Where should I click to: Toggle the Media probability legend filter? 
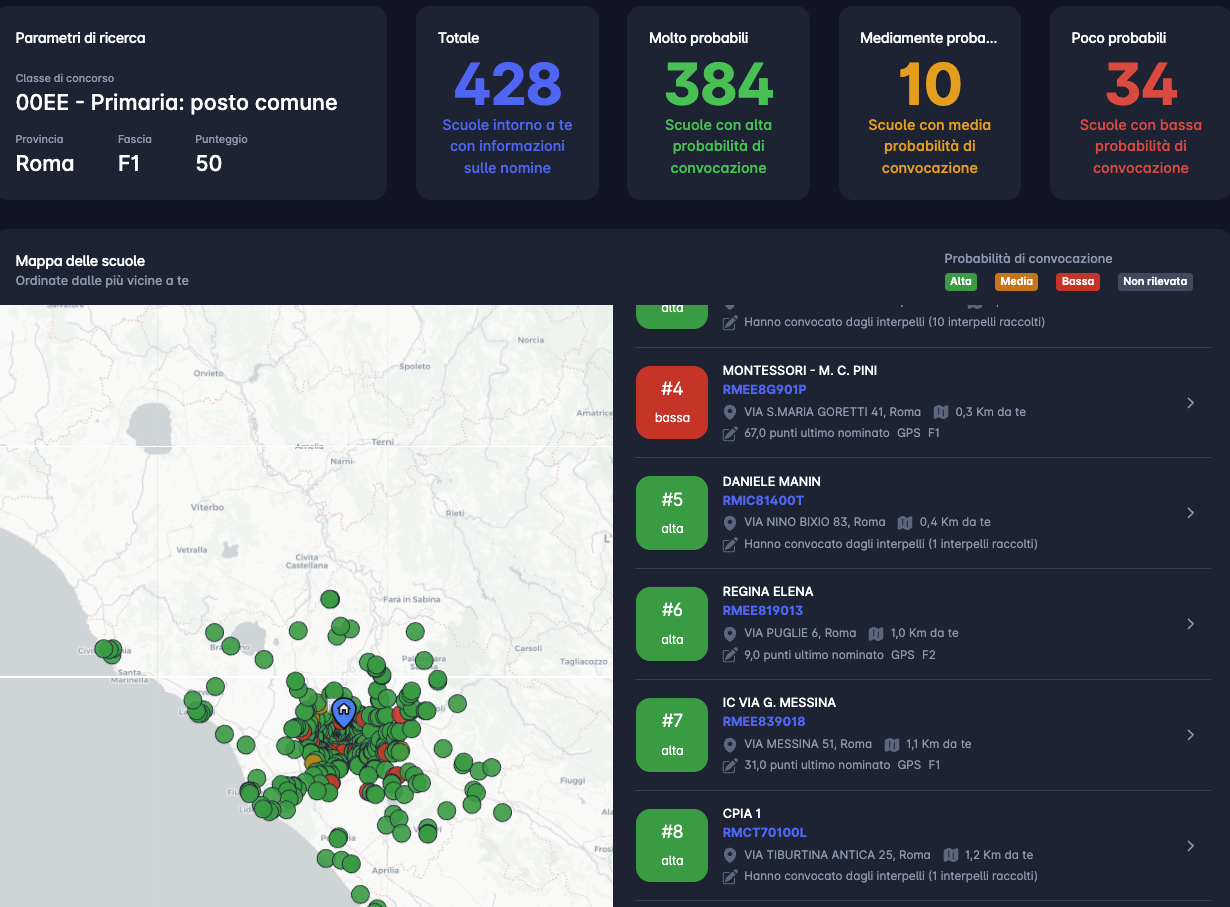[1016, 282]
